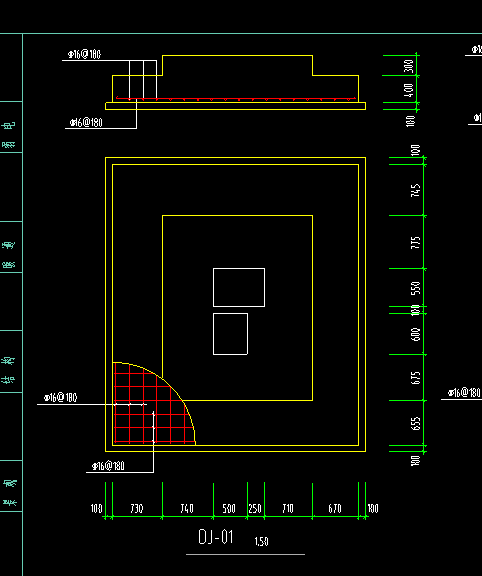
Task: Select the 710 horizontal dimension text
Action: coord(288,508)
